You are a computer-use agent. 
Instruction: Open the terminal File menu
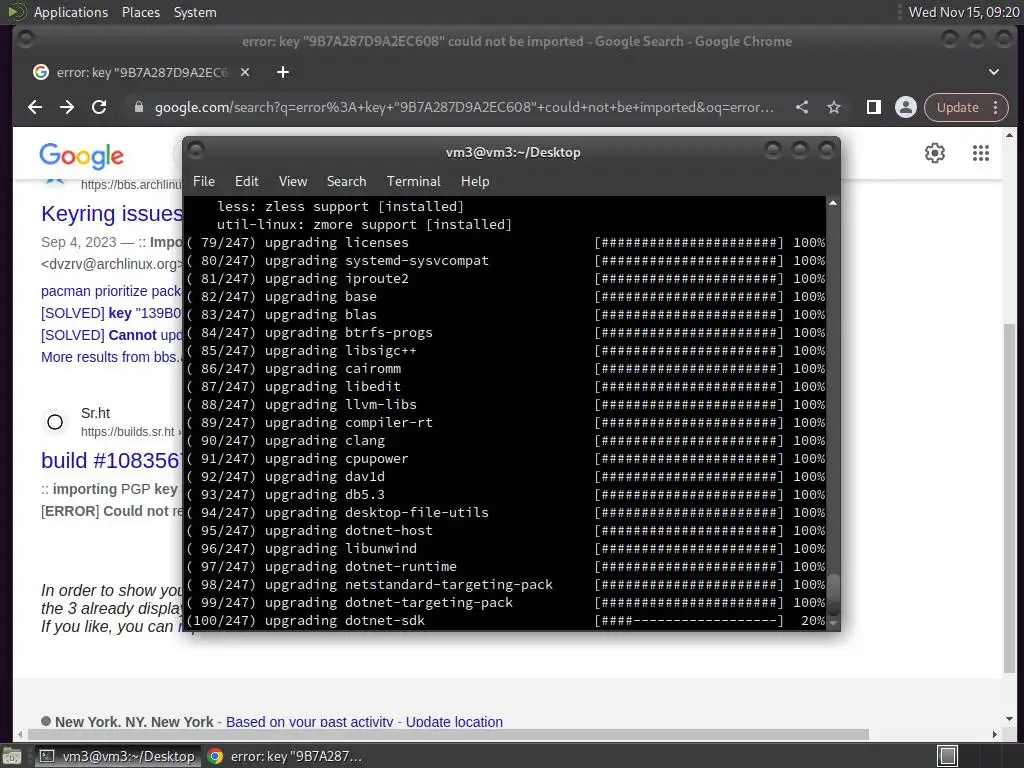(x=204, y=182)
